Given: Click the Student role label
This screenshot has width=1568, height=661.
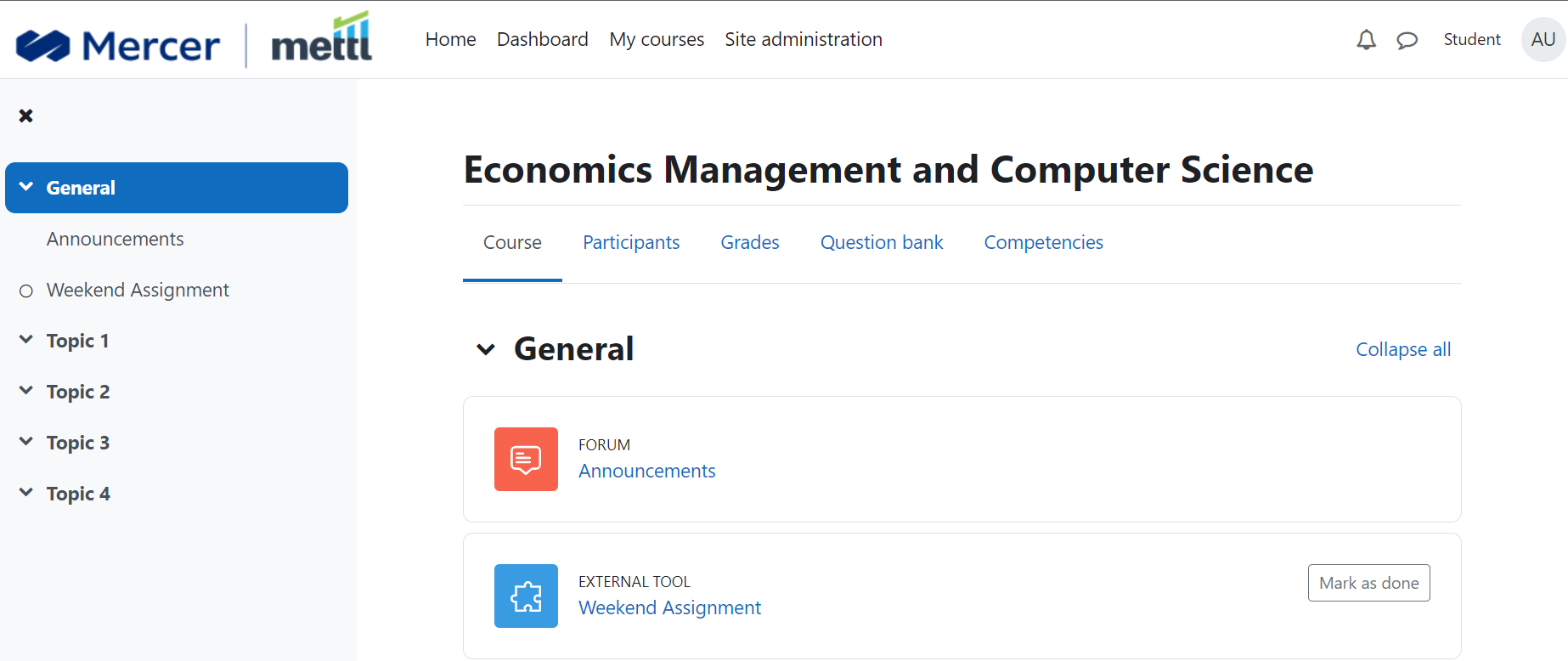Looking at the screenshot, I should point(1472,39).
